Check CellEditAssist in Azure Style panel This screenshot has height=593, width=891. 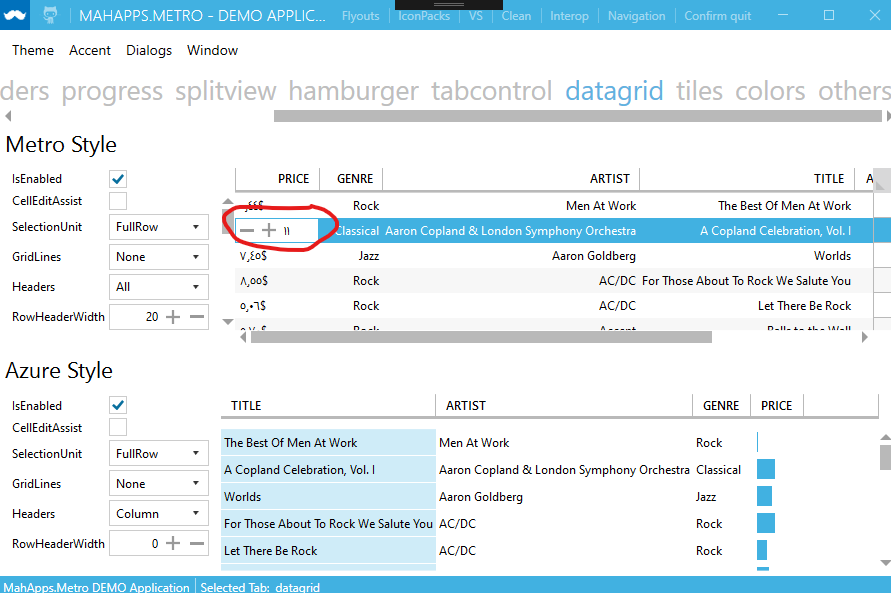(x=117, y=427)
